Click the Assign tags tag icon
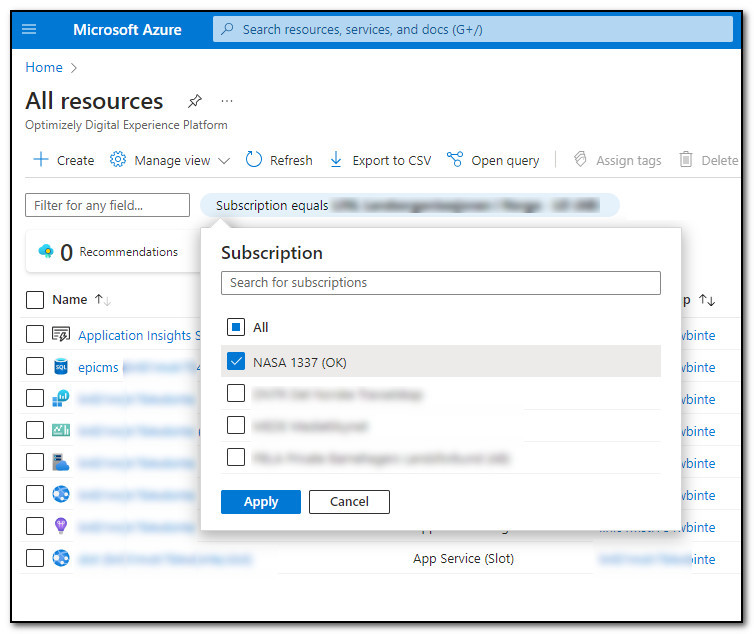Image resolution: width=754 pixels, height=634 pixels. [580, 159]
